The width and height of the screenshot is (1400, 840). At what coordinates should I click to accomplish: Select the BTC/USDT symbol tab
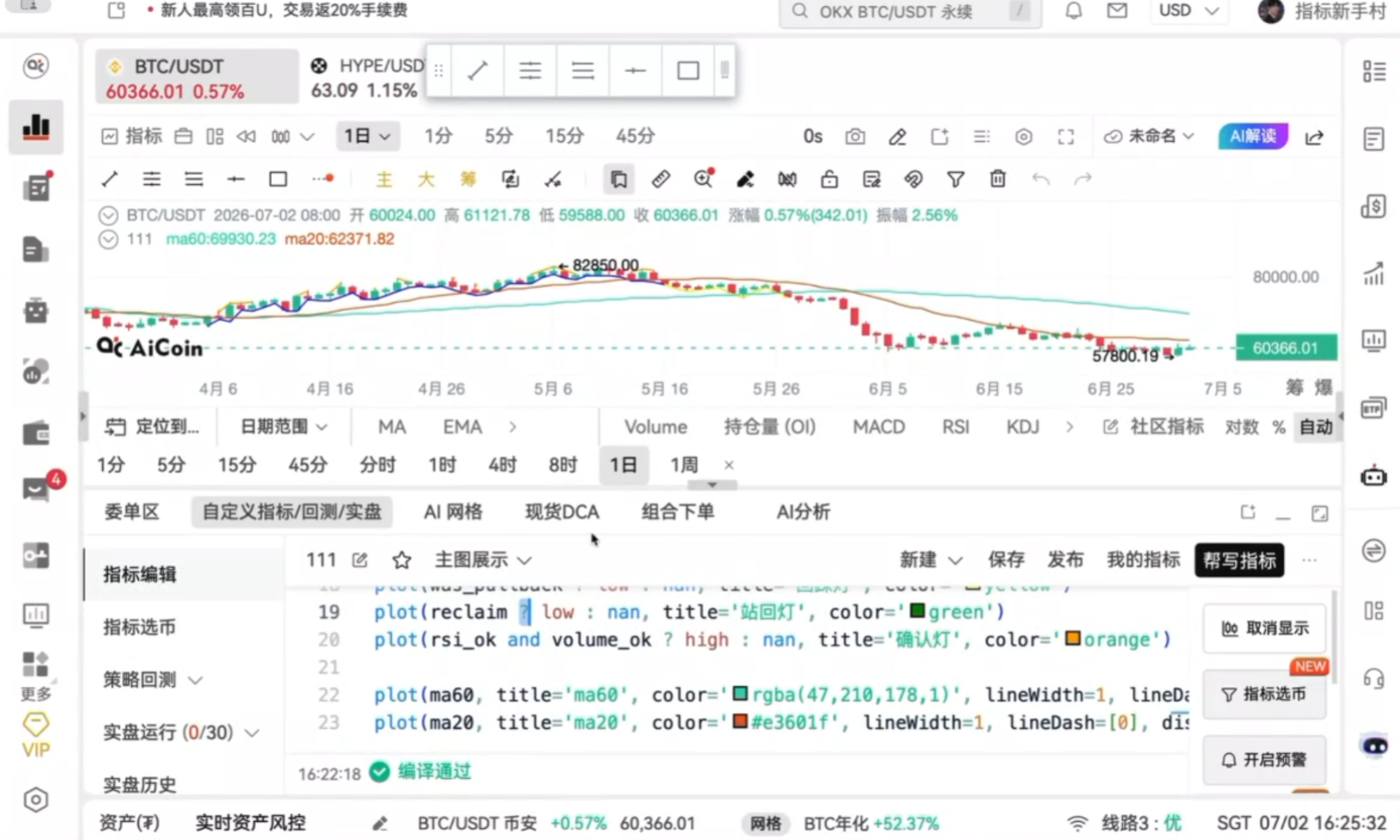[x=197, y=77]
